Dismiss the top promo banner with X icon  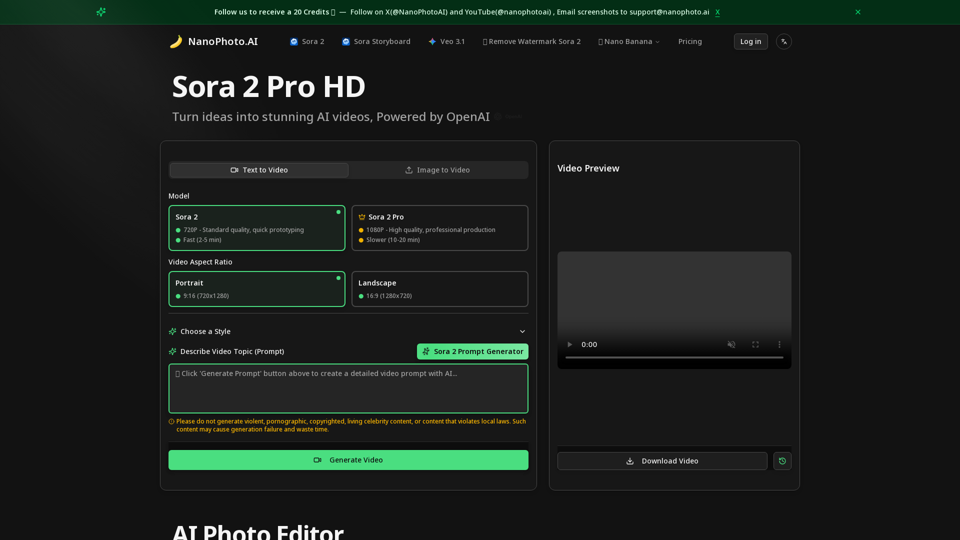857,12
